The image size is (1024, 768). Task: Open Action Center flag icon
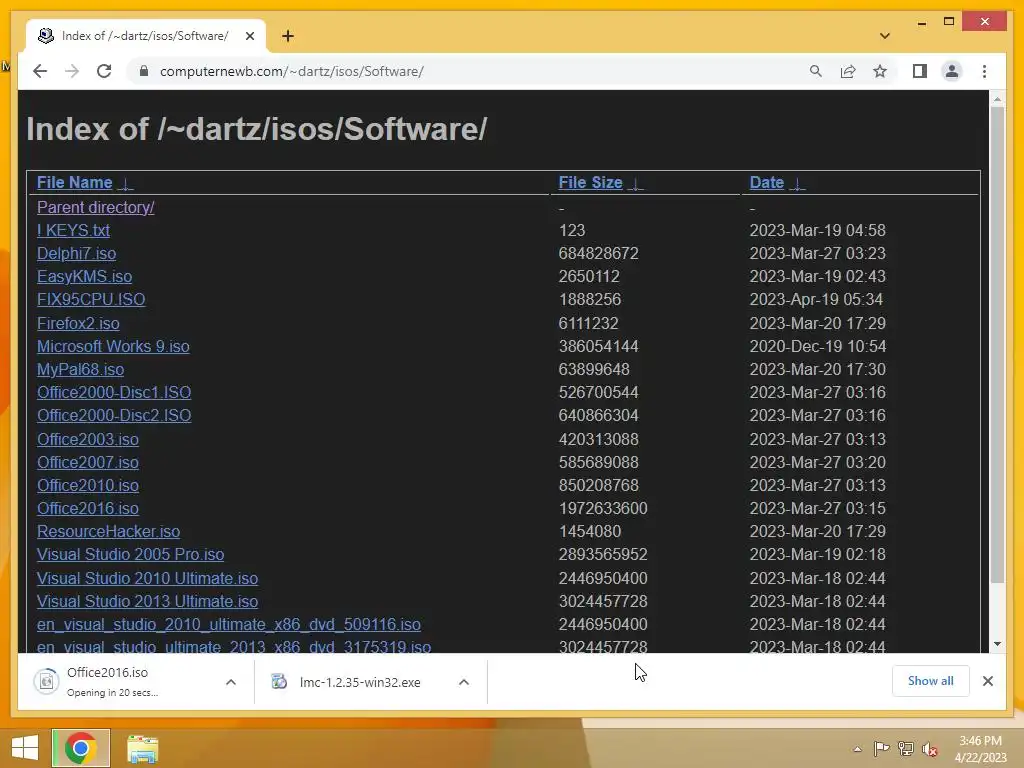[882, 749]
